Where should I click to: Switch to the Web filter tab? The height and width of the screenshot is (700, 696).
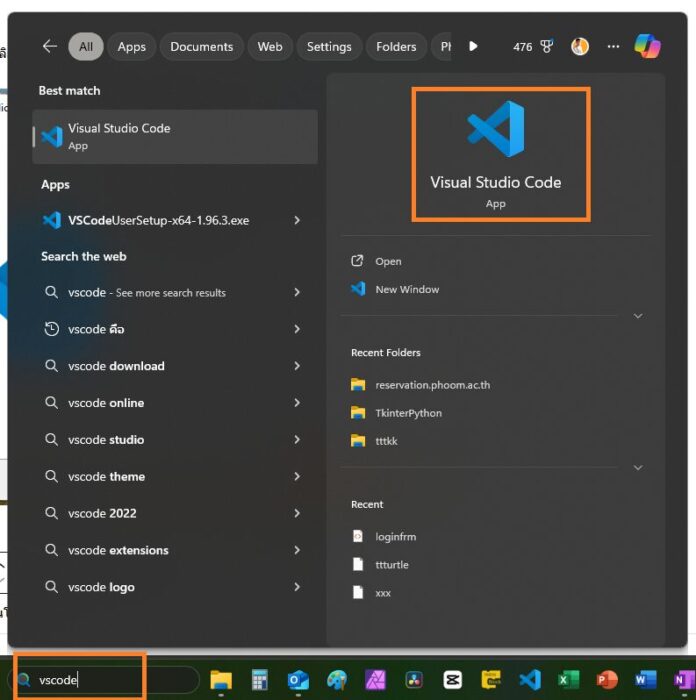point(270,46)
